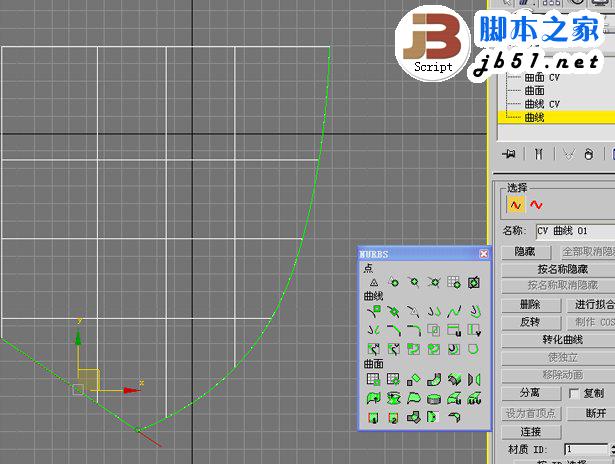Select Surface Edge Curve tool
The width and height of the screenshot is (615, 464).
pos(474,349)
